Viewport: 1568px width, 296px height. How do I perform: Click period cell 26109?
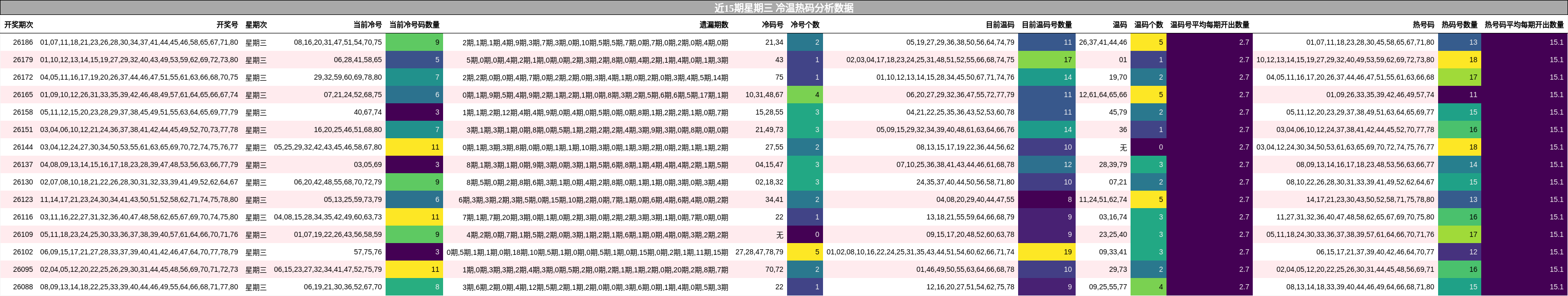23,234
